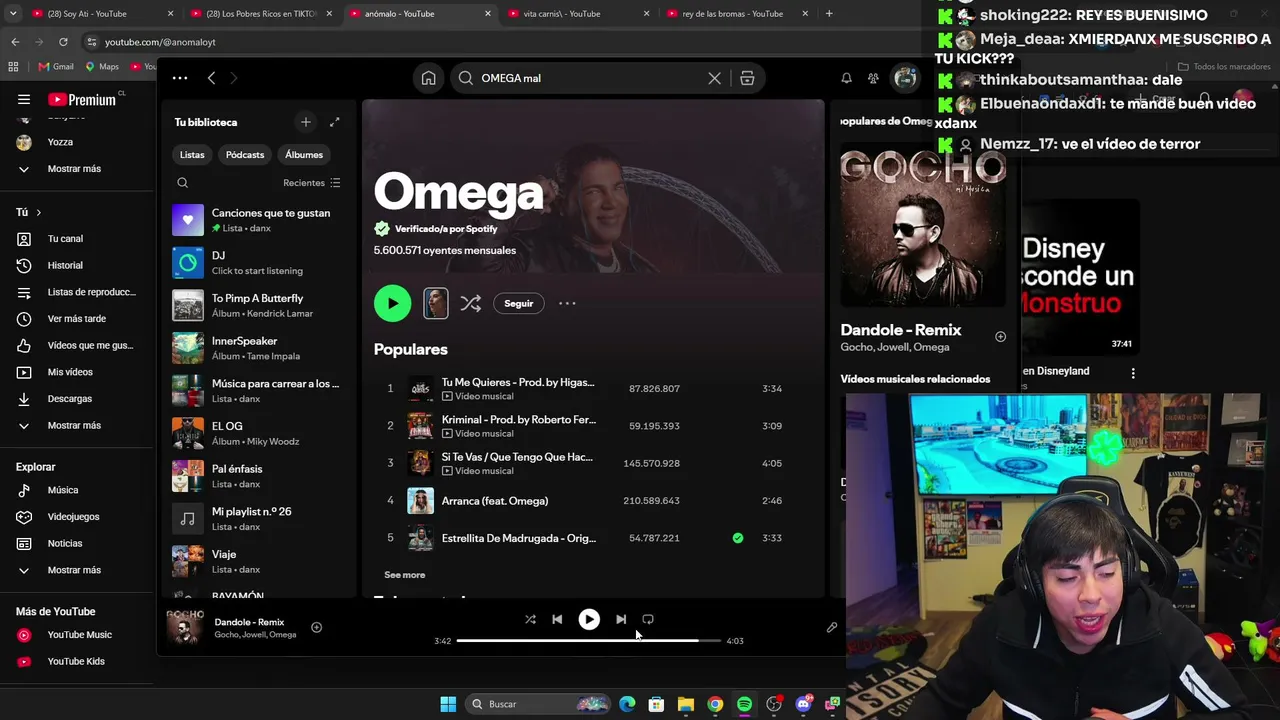Screen dimensions: 1280x720
Task: Open YouTube hamburger guide menu
Action: tap(24, 99)
